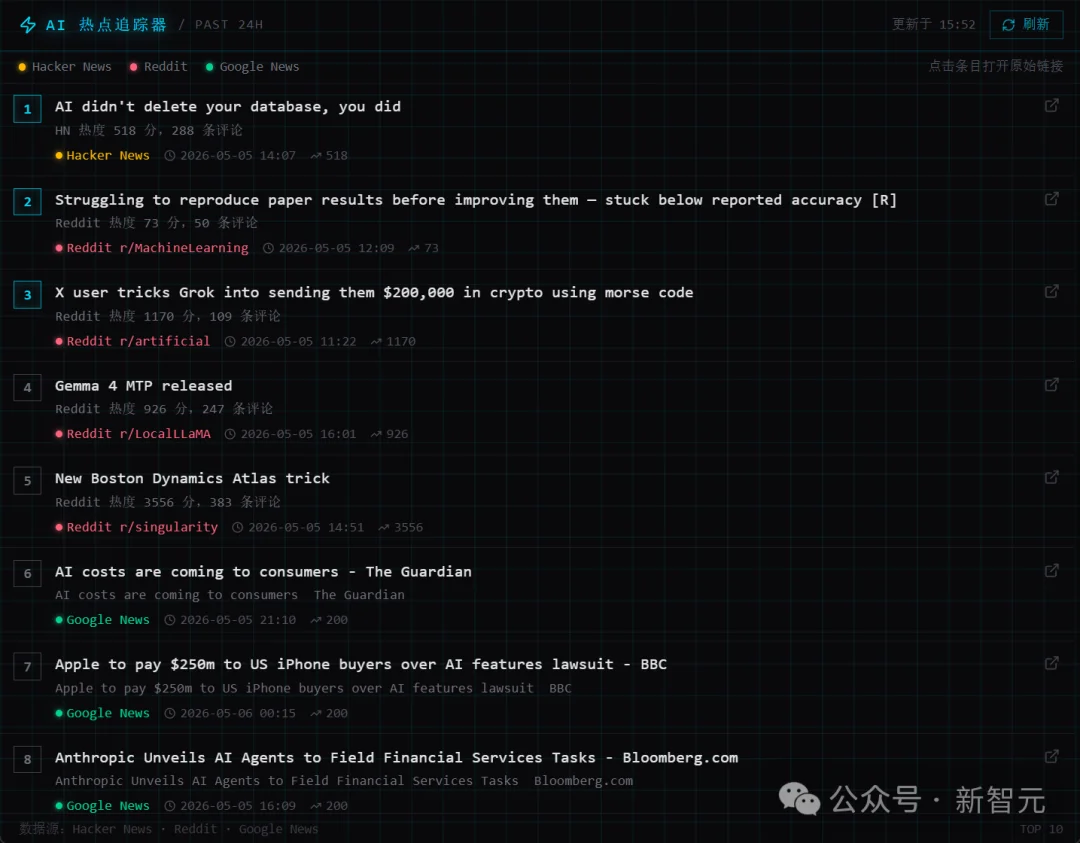This screenshot has width=1080, height=843.
Task: Click timestamp '2026-05-05 16:09'
Action: point(230,806)
